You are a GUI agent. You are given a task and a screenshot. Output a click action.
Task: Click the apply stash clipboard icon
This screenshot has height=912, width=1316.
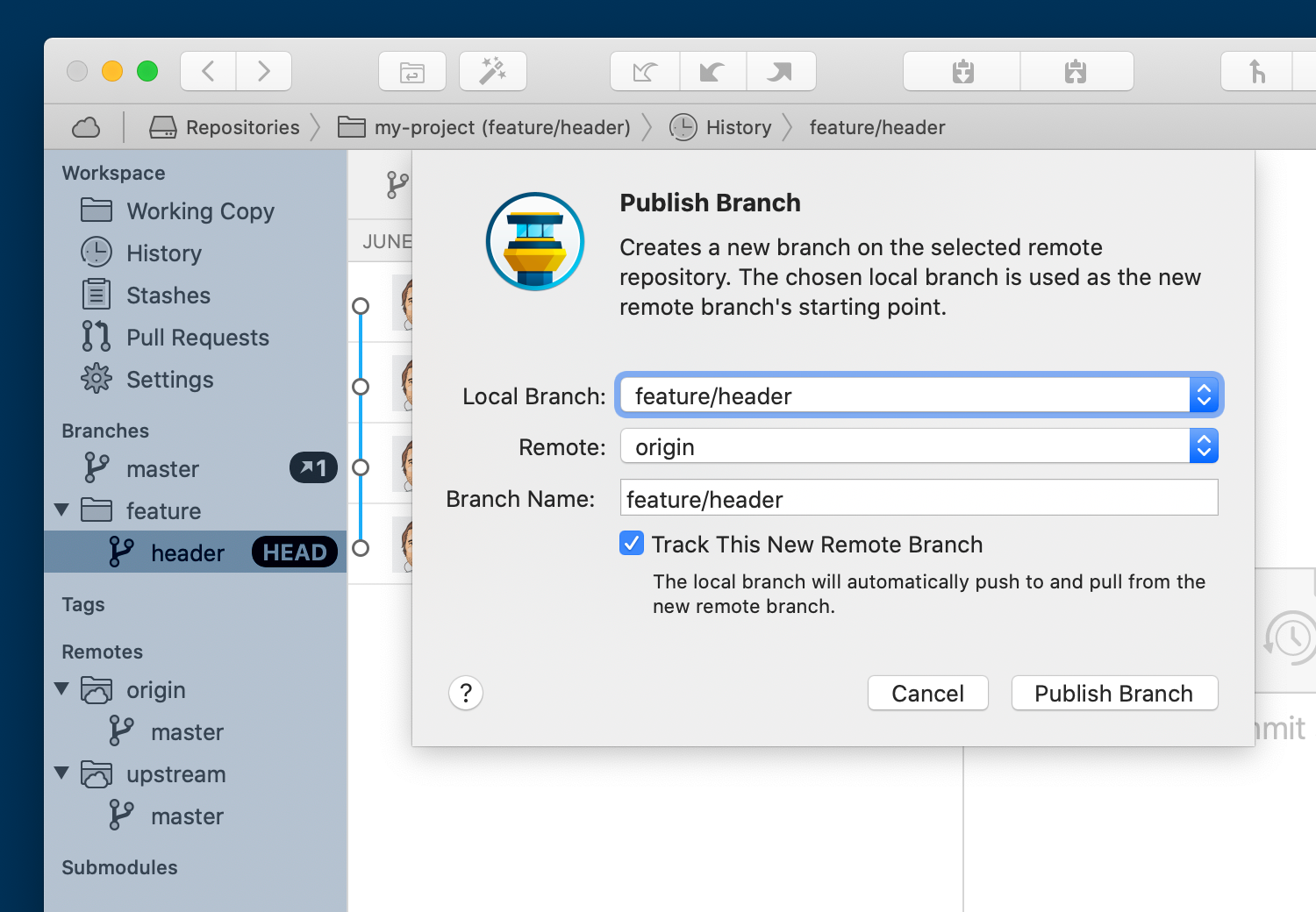point(1076,71)
